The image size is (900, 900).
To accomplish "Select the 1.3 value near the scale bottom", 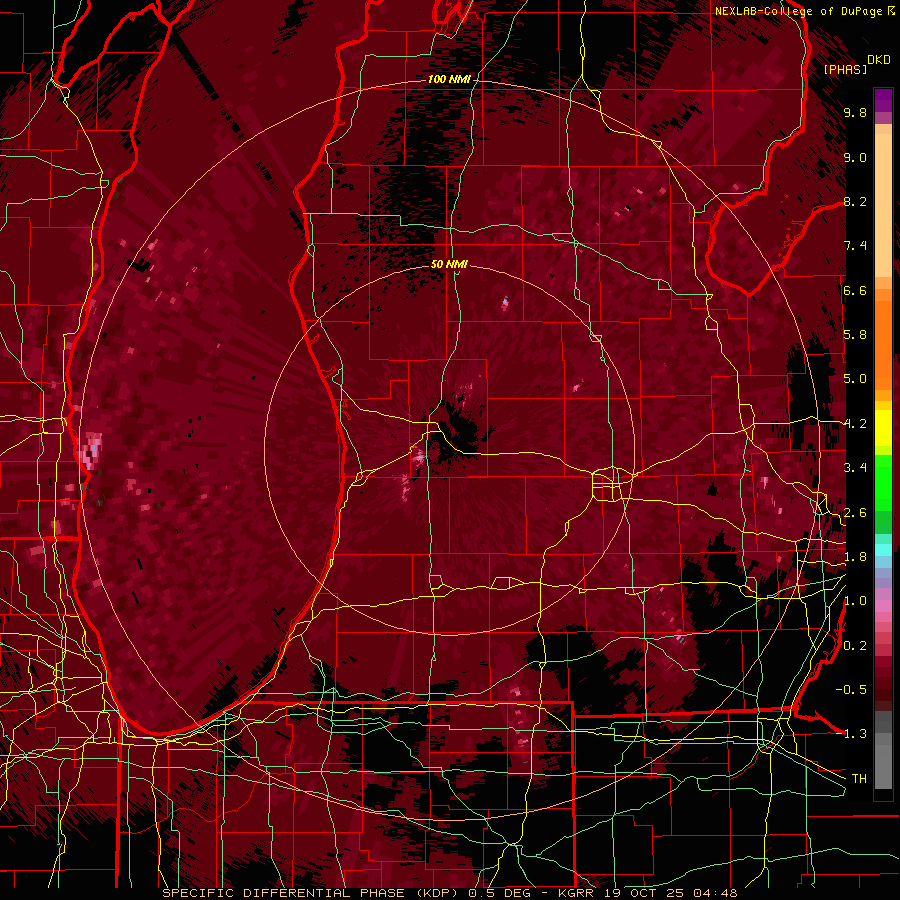I will (x=855, y=735).
